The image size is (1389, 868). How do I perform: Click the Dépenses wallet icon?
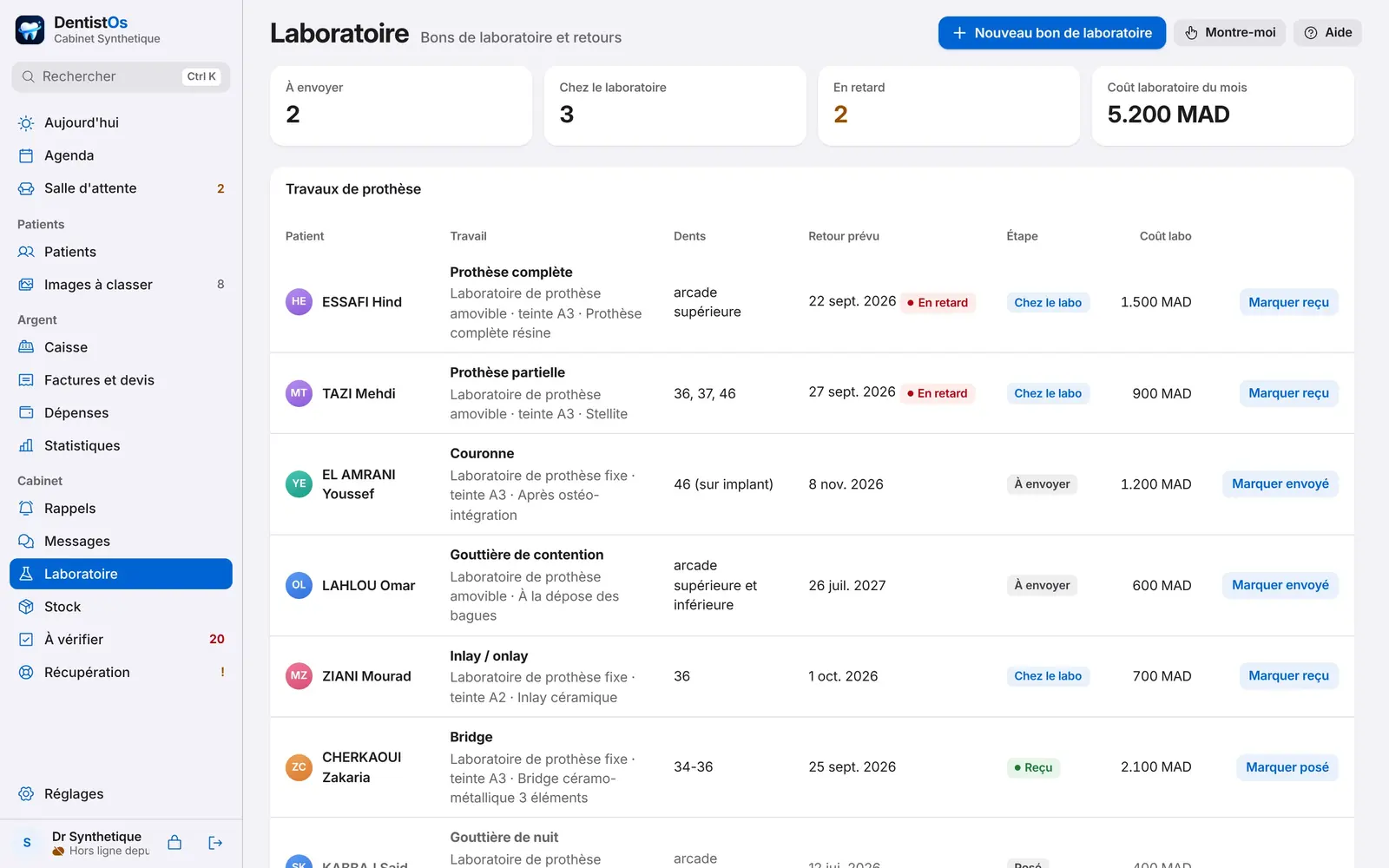point(26,413)
